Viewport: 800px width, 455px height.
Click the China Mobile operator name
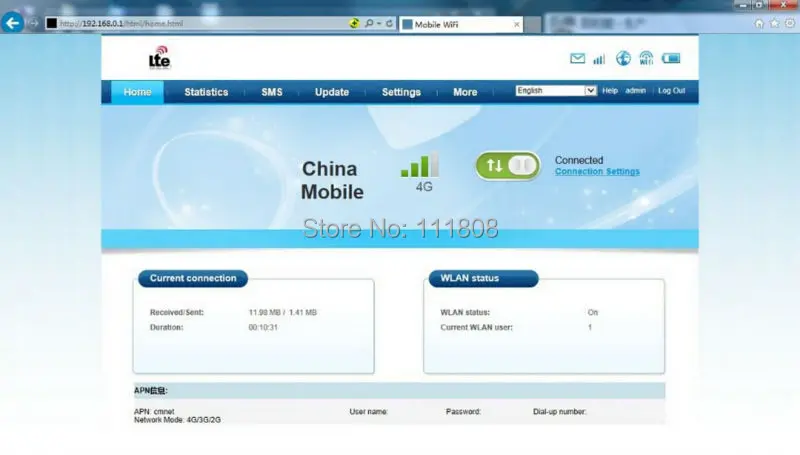pos(332,181)
